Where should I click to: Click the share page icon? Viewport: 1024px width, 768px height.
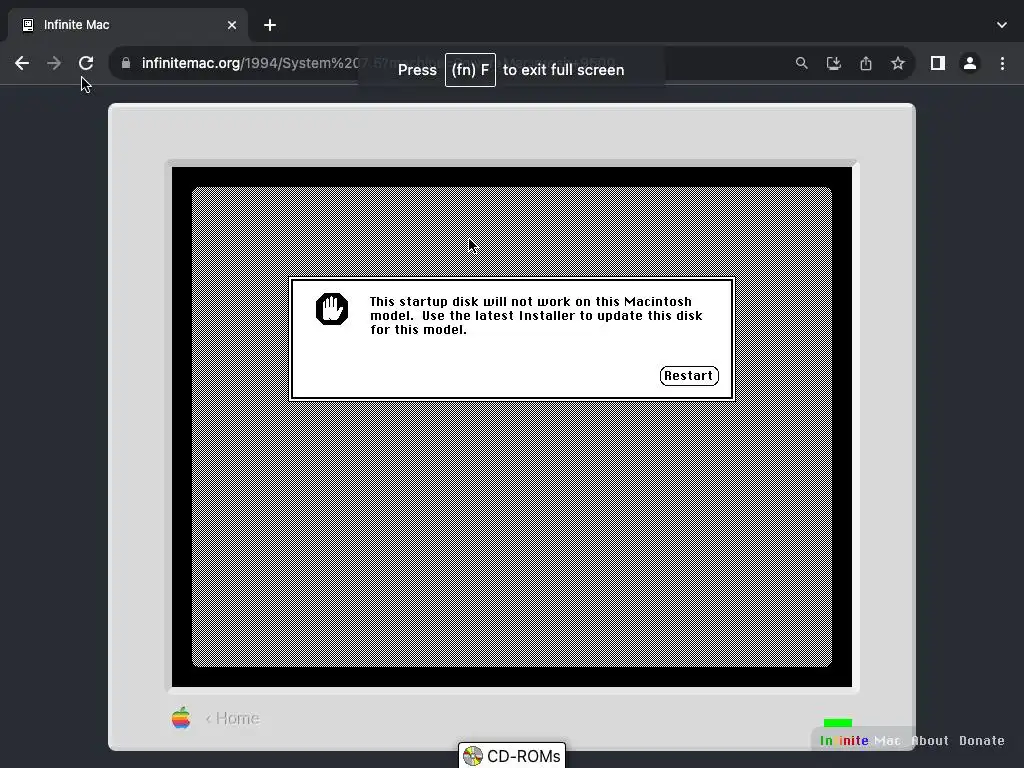click(866, 63)
